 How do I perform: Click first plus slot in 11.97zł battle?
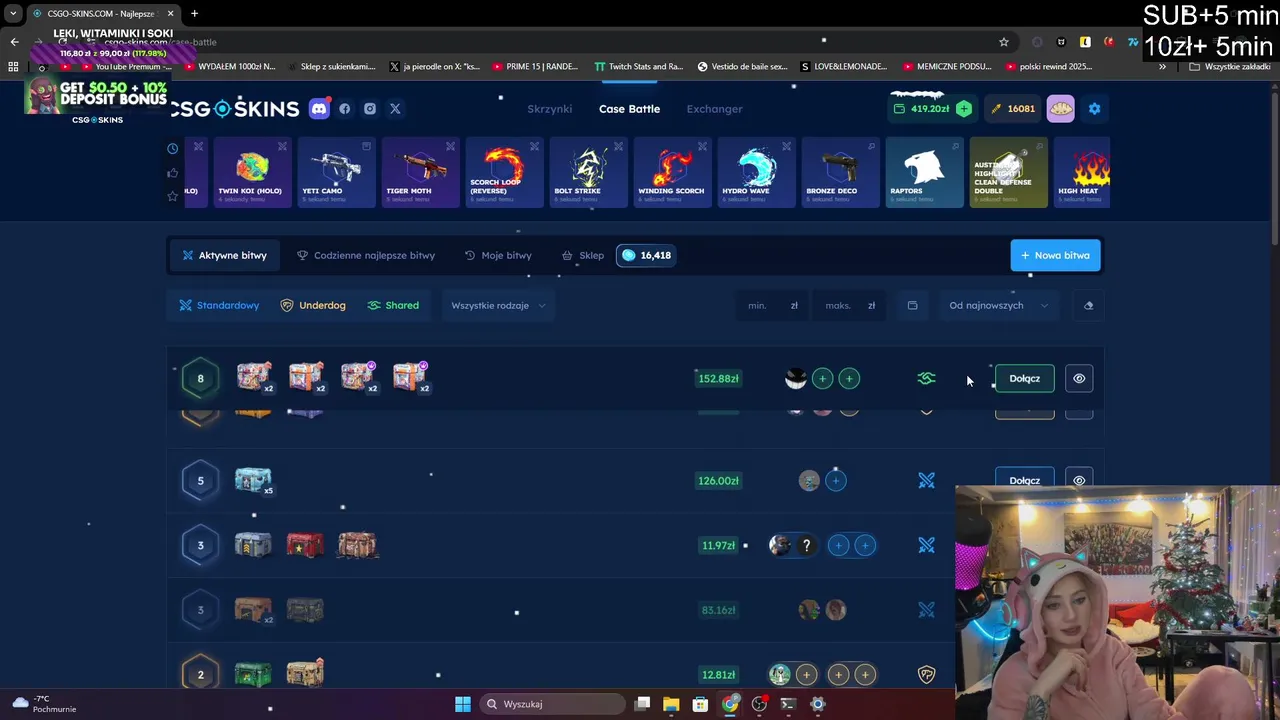838,545
